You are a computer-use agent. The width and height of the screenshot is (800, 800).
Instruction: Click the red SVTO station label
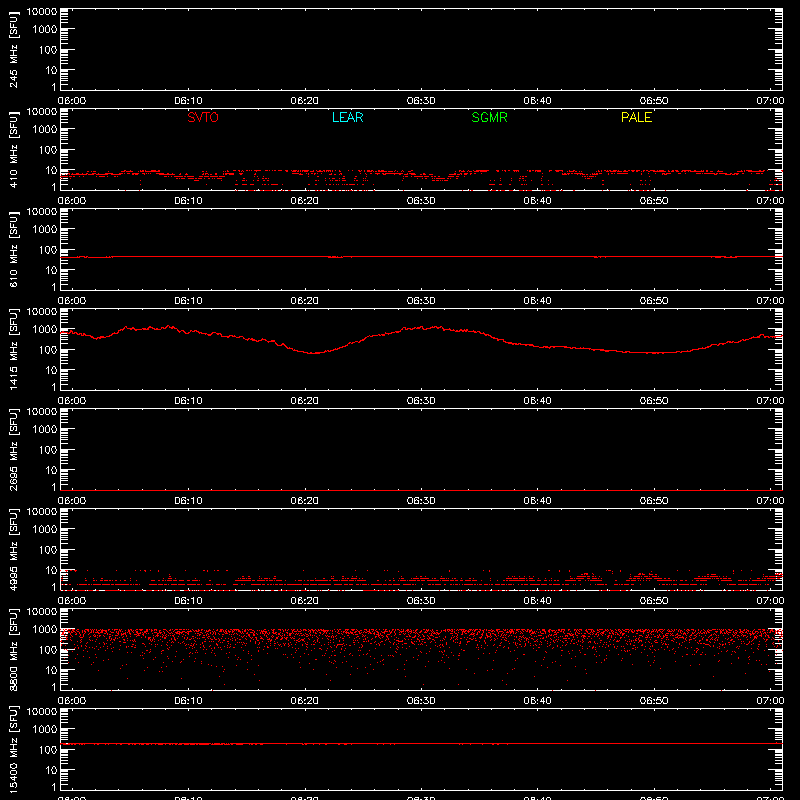(x=203, y=117)
